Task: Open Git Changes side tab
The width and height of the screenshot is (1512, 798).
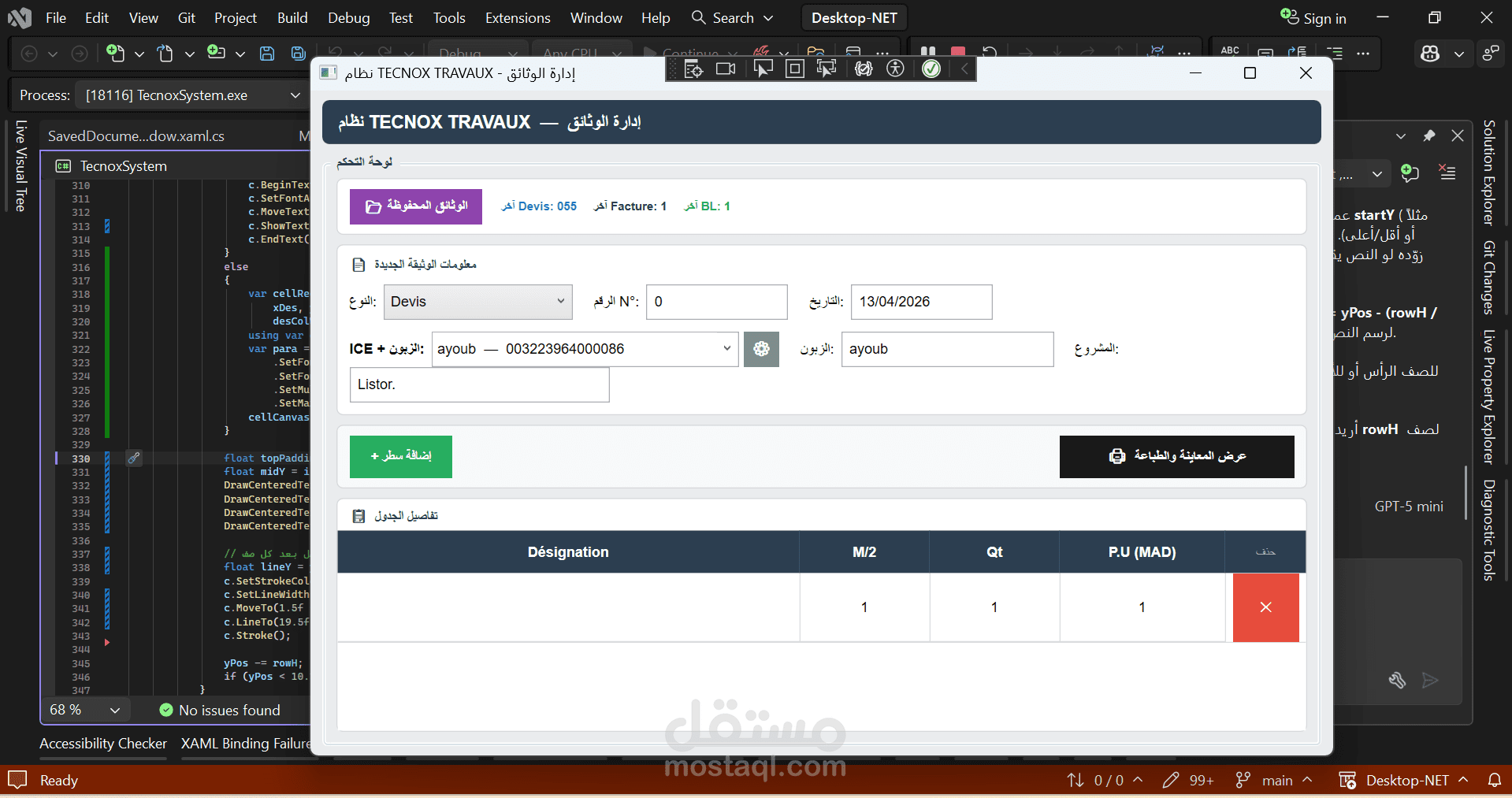Action: (1488, 277)
